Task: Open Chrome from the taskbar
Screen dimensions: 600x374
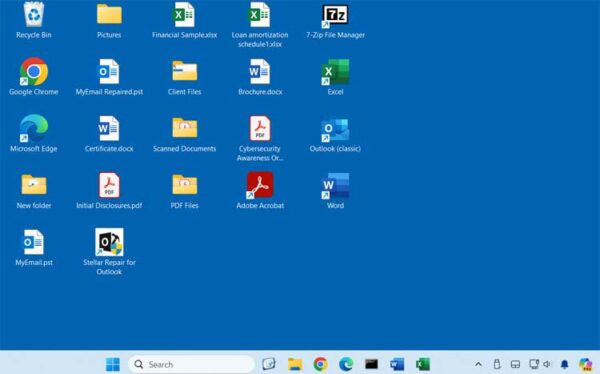Action: (320, 364)
